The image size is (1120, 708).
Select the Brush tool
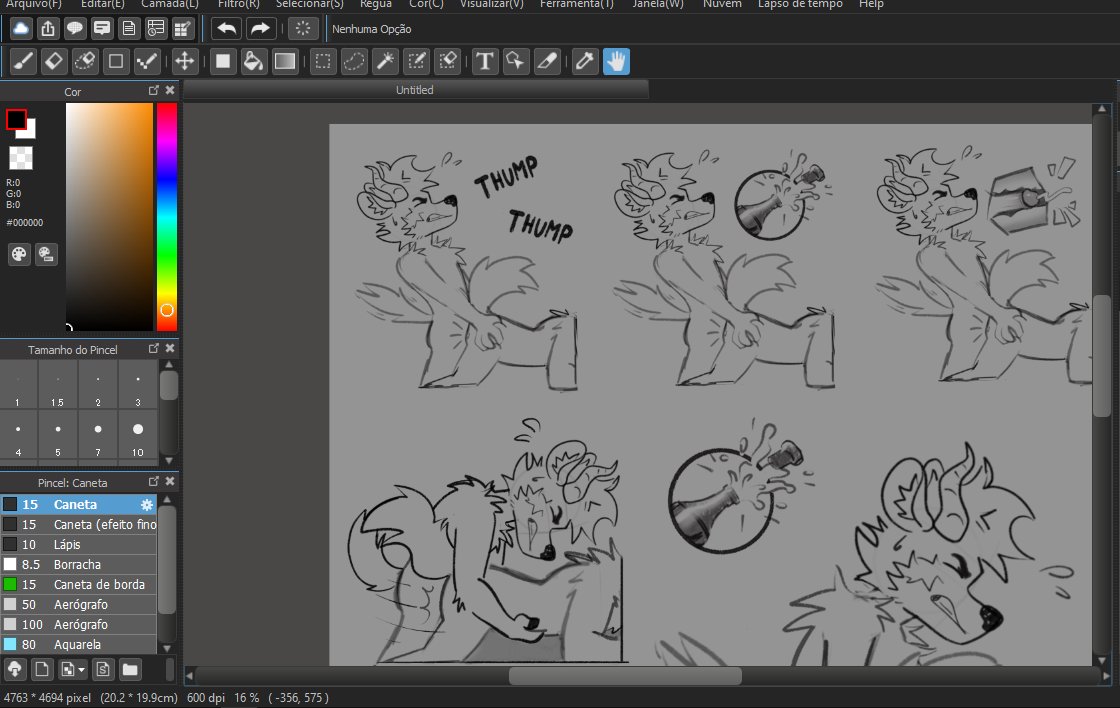(x=23, y=61)
